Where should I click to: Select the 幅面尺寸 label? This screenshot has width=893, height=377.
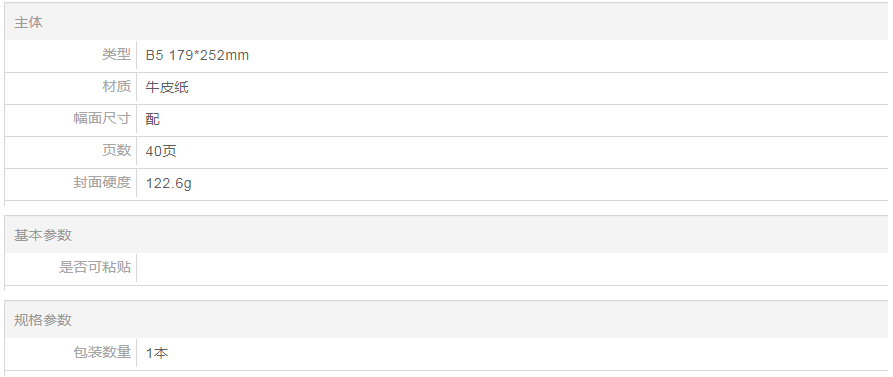click(x=102, y=118)
